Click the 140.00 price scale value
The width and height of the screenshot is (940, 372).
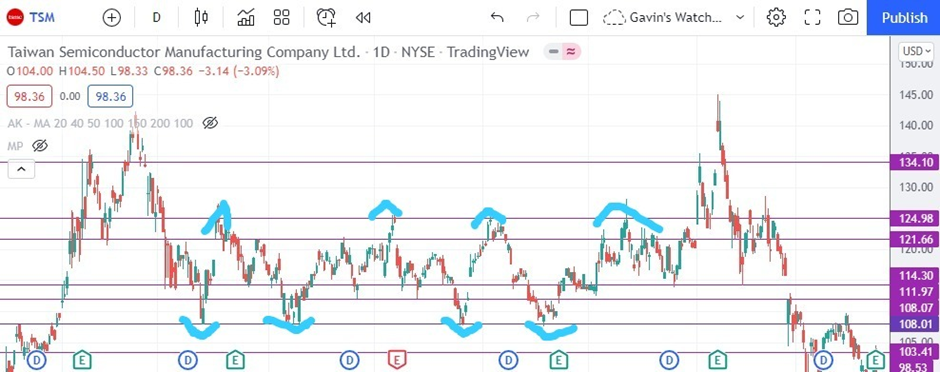917,126
